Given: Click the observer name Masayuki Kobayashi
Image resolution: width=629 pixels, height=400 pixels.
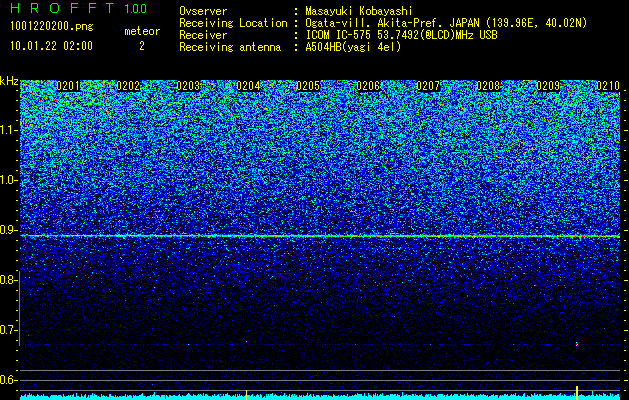Looking at the screenshot, I should click(359, 11).
